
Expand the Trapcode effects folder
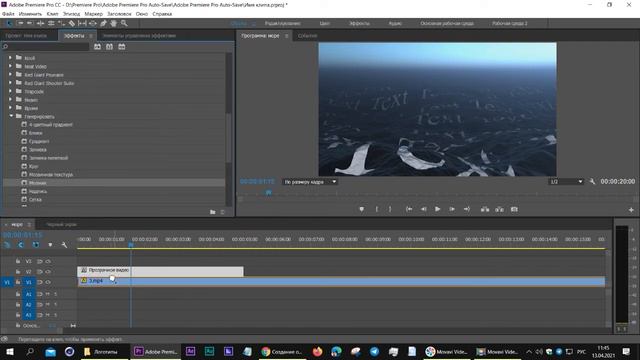10,91
